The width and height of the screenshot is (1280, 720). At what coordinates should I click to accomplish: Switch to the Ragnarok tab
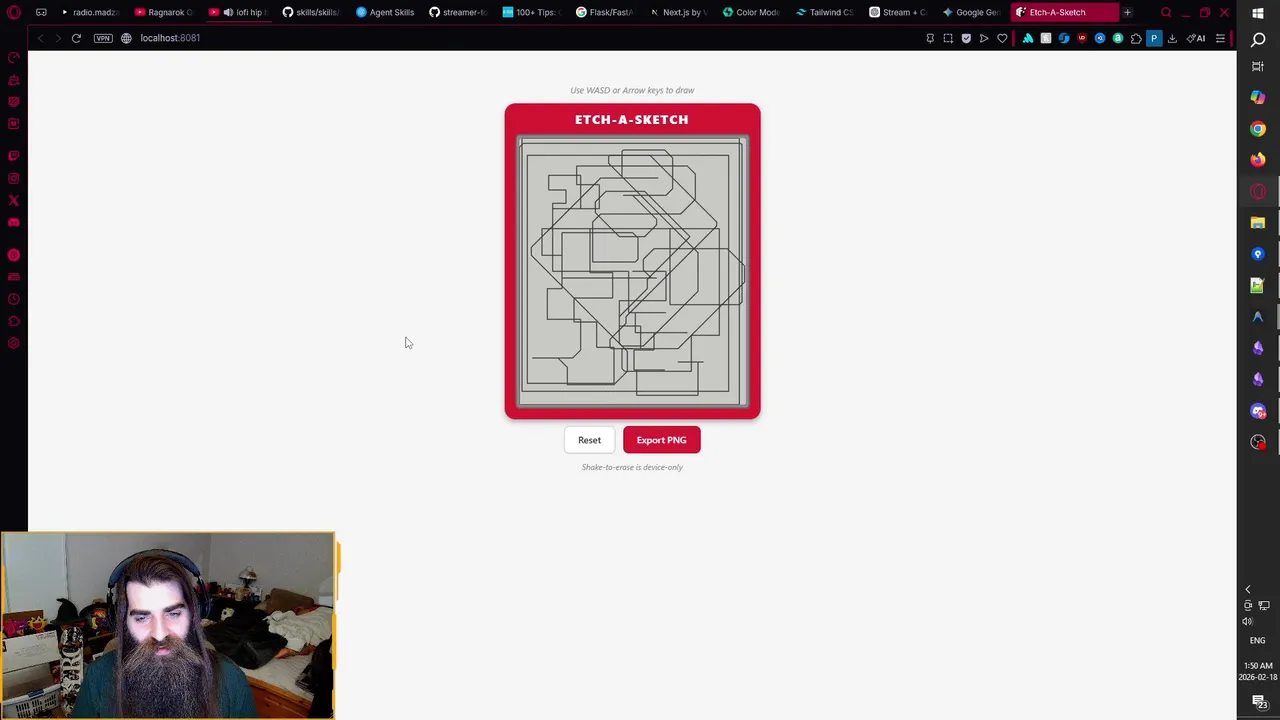164,12
